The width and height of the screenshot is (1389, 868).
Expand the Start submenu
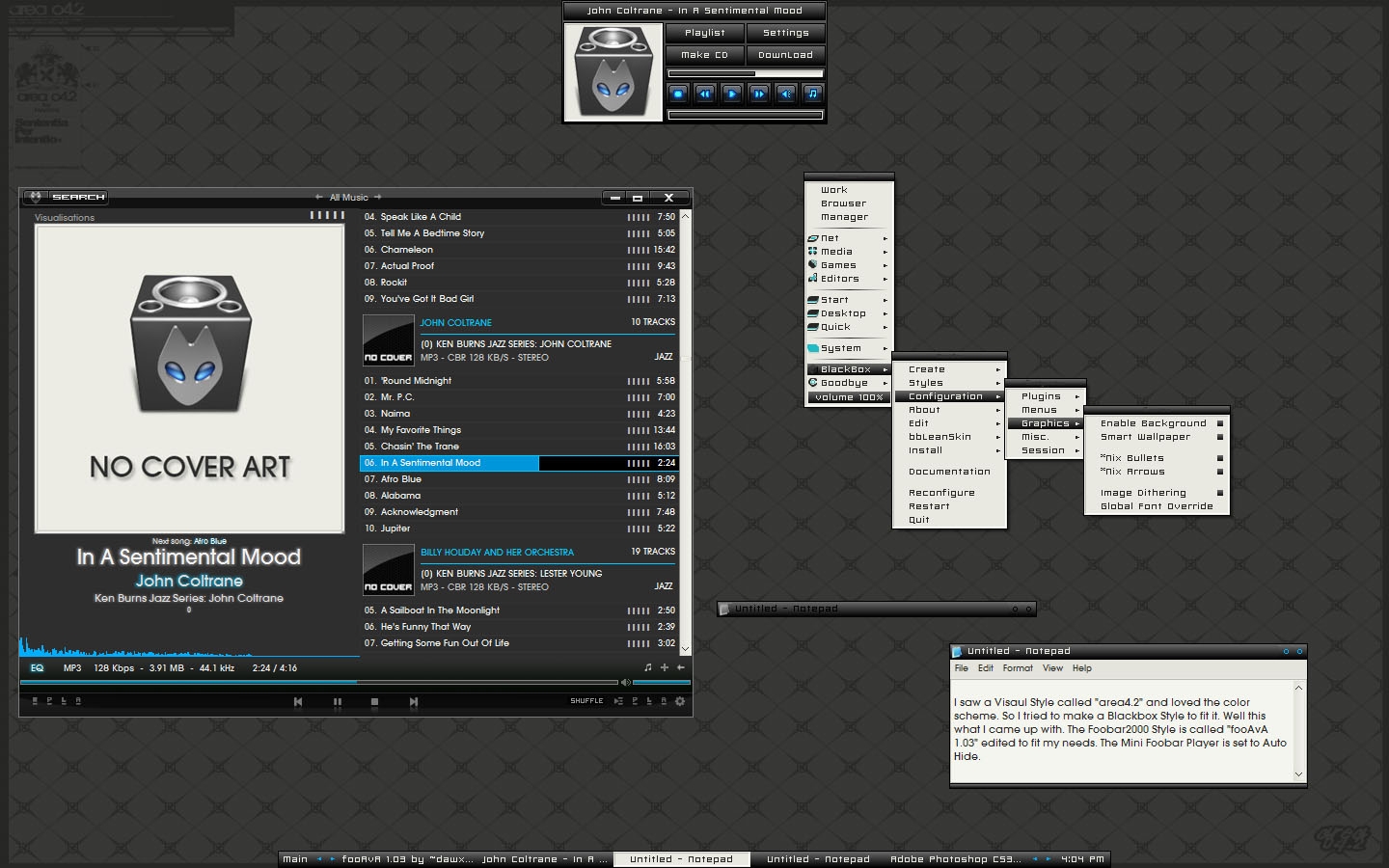coord(849,300)
